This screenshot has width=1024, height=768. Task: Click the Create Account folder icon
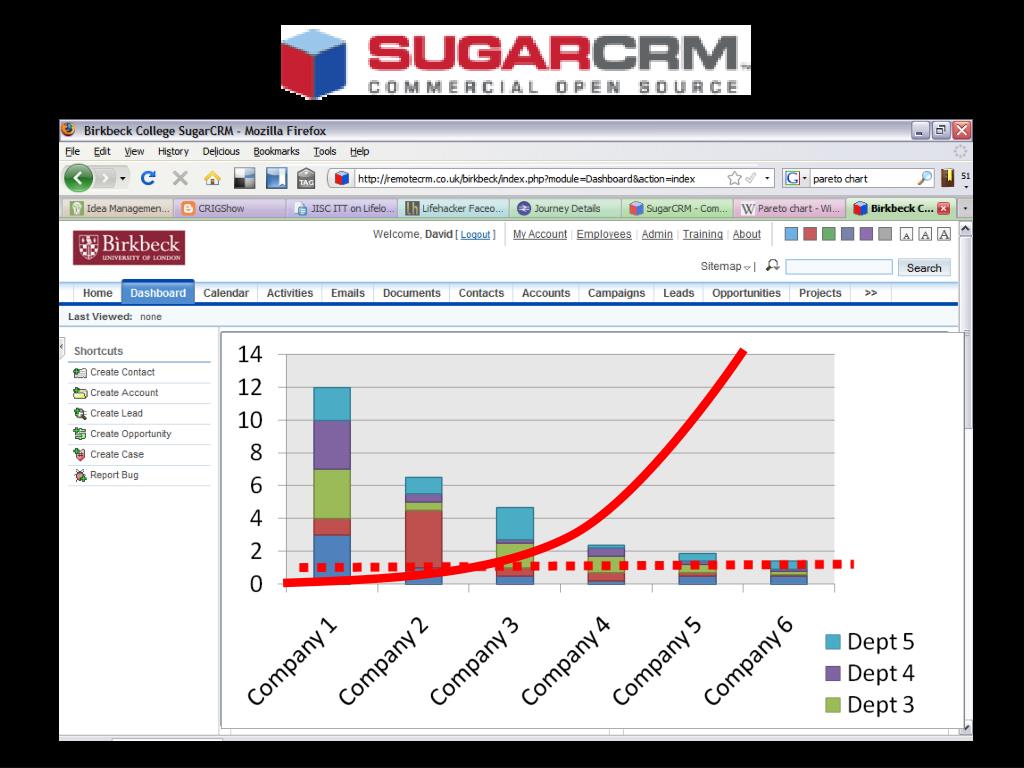coord(80,393)
